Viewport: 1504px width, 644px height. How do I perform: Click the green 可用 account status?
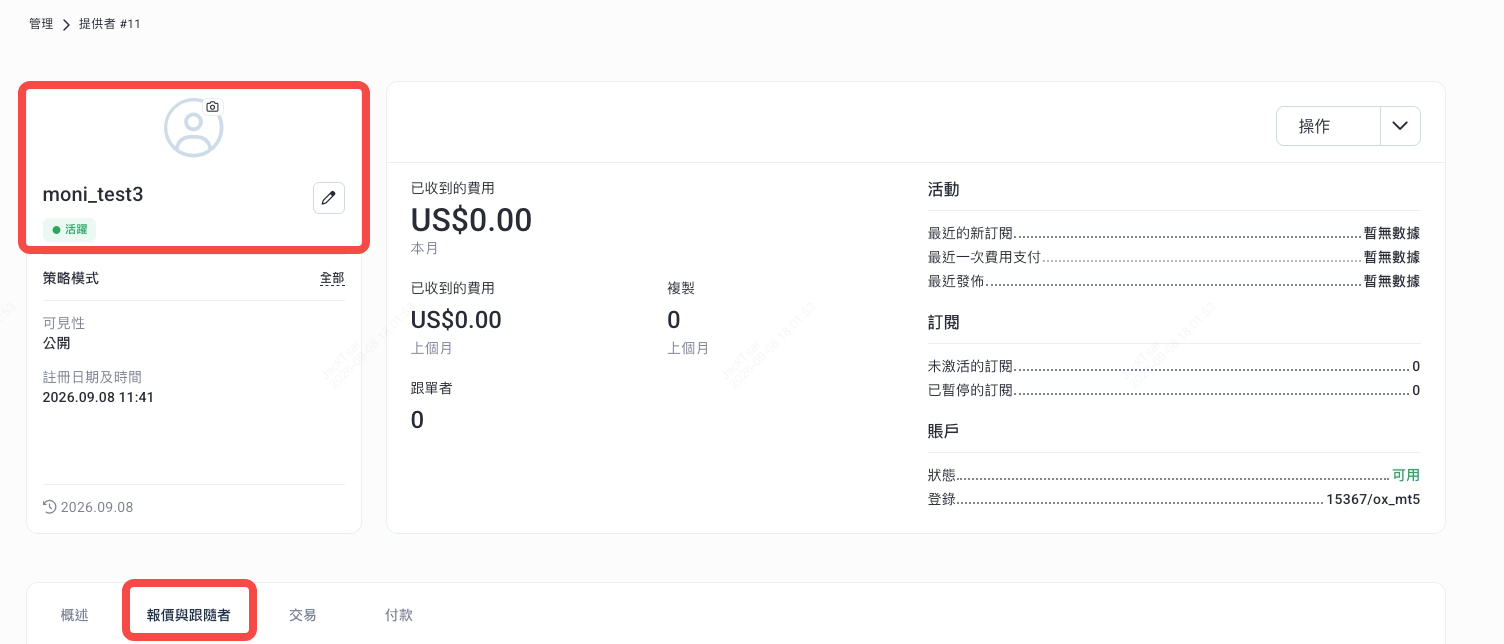[x=1406, y=475]
